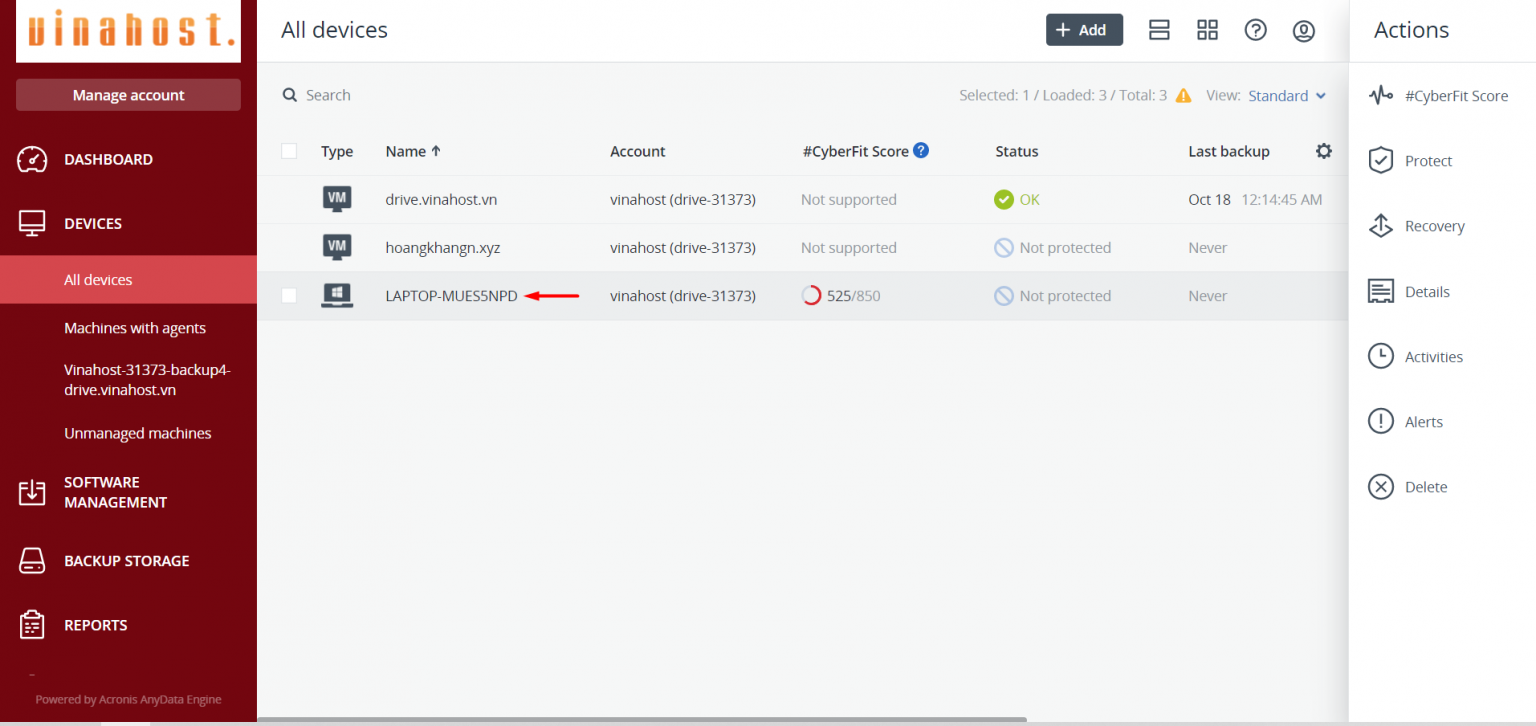Check the LAPTOP-MUES5NPD row checkbox

[289, 296]
